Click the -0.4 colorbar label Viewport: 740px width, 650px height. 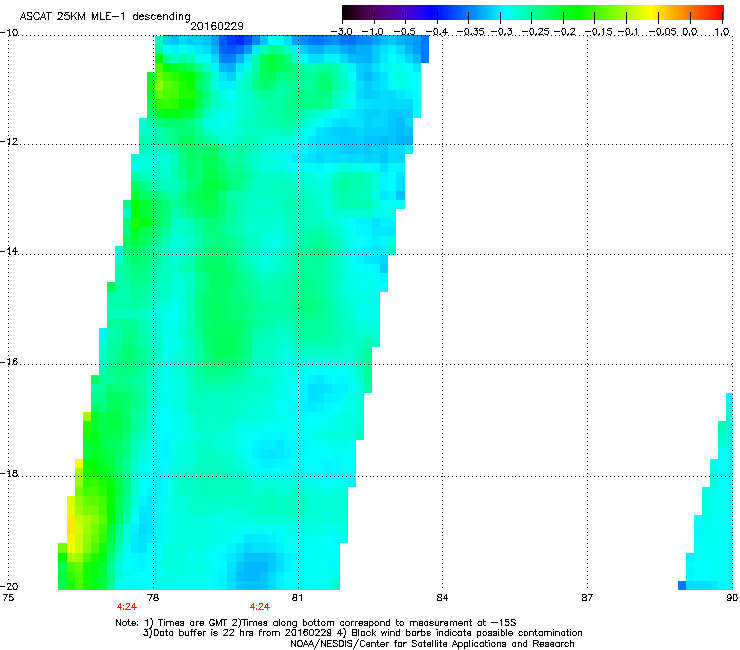437,32
